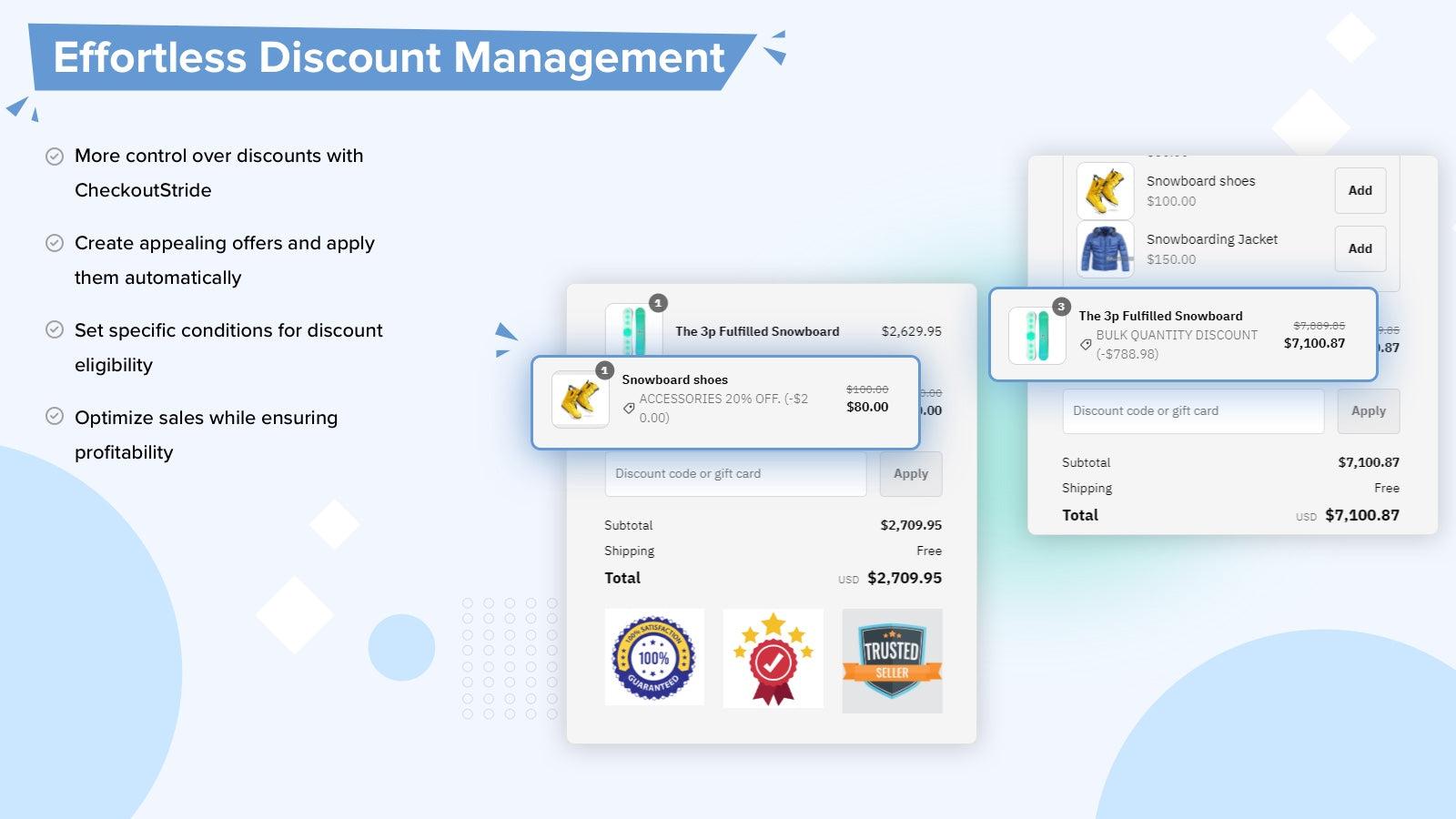This screenshot has width=1456, height=819.
Task: Click the gift card code field on the right
Action: pyautogui.click(x=1193, y=410)
